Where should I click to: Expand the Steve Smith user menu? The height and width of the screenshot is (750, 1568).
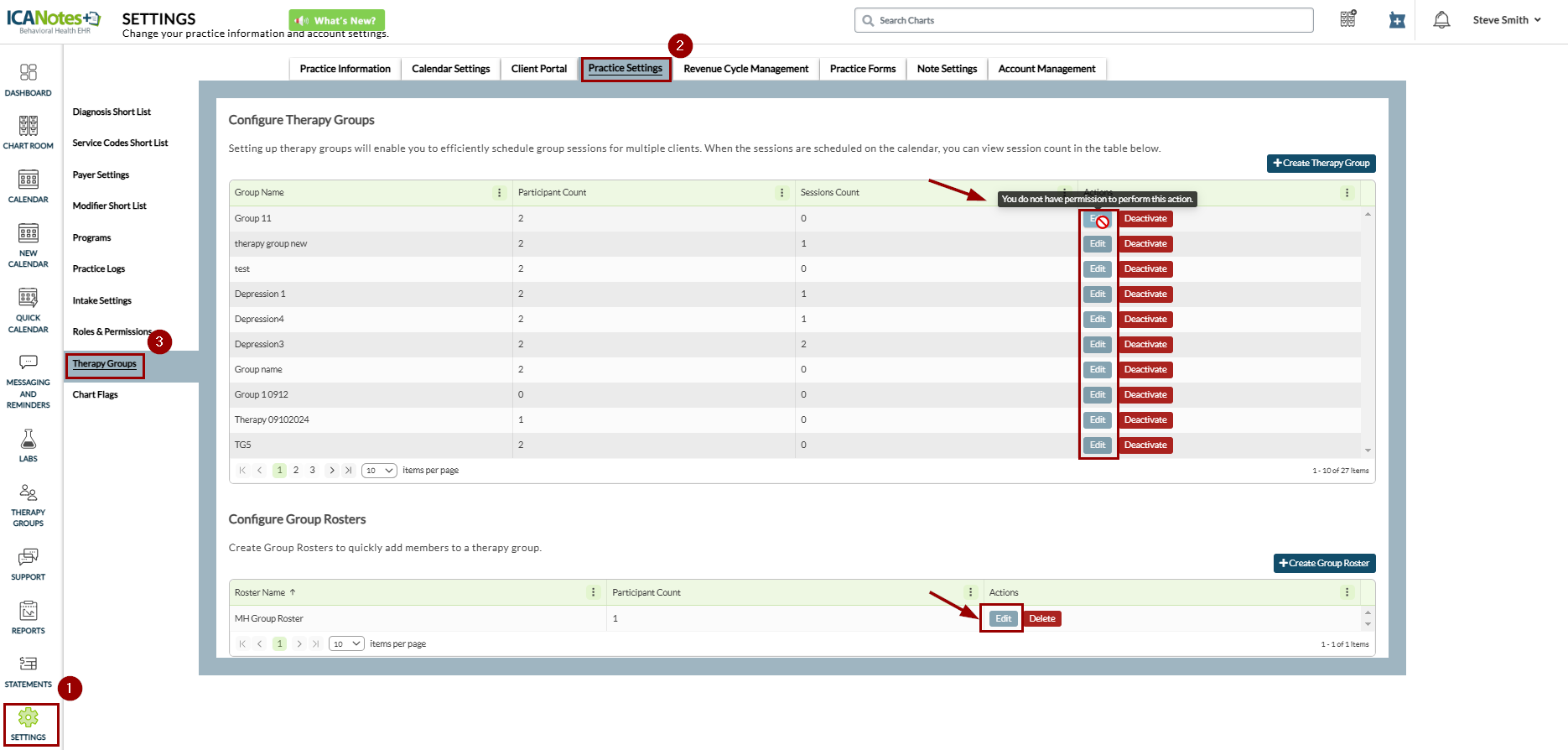(x=1507, y=20)
